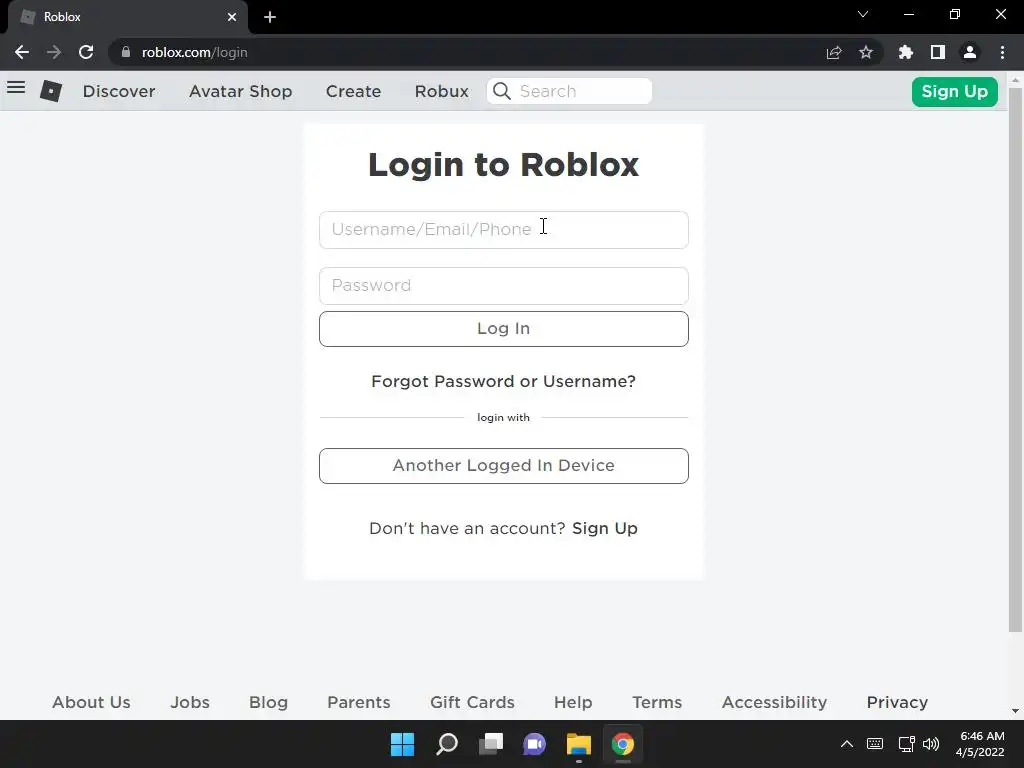Open Terms footer link
This screenshot has height=768, width=1024.
(x=657, y=702)
